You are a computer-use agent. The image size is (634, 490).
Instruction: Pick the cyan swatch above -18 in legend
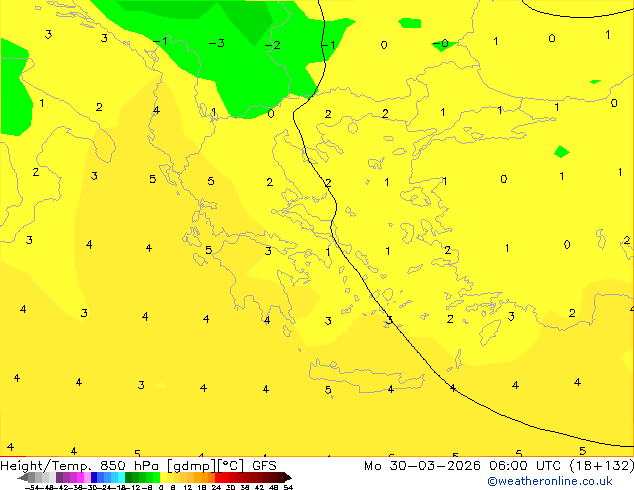coord(121,477)
